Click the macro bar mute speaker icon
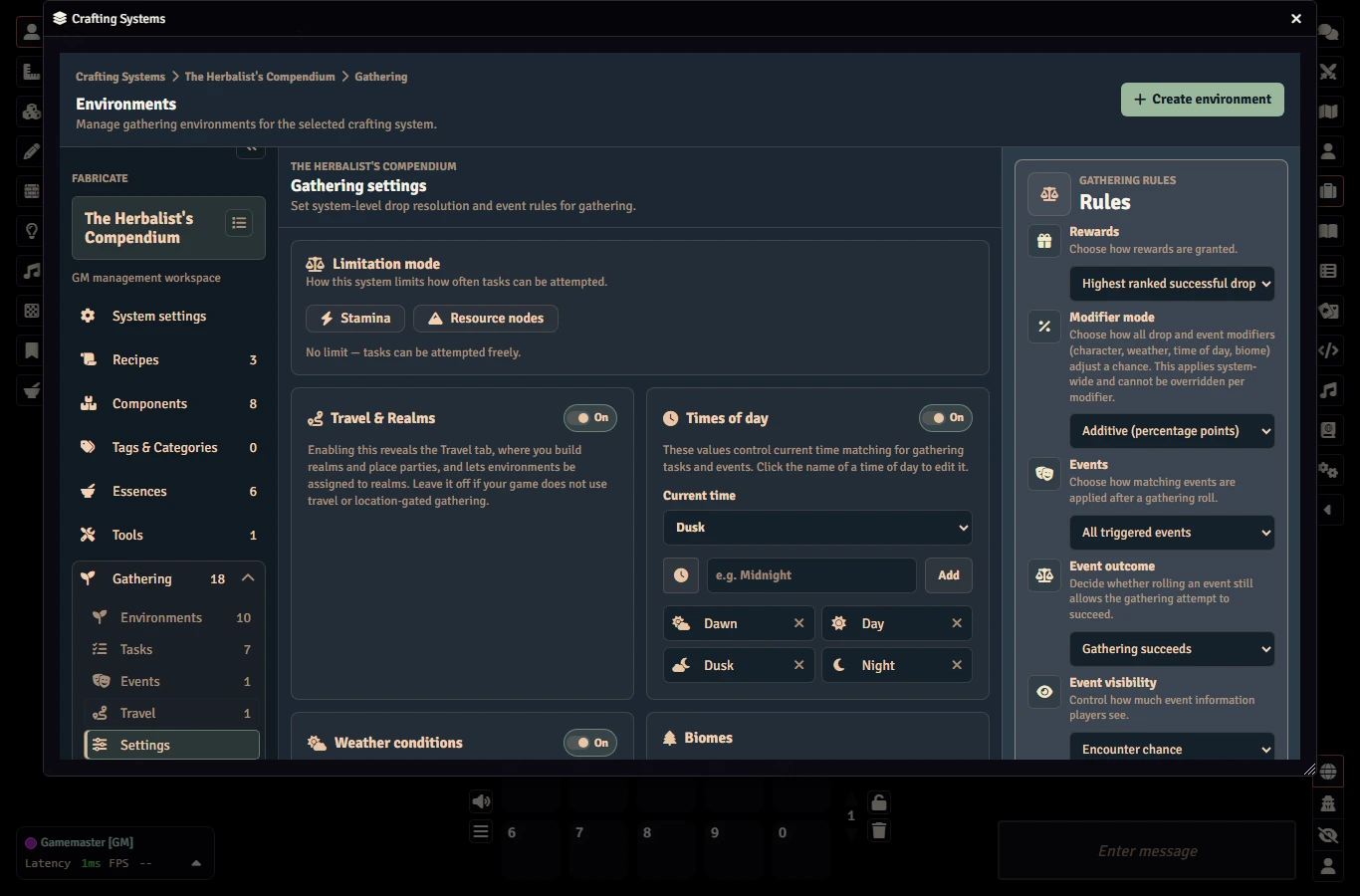Viewport: 1360px width, 896px height. click(x=481, y=801)
